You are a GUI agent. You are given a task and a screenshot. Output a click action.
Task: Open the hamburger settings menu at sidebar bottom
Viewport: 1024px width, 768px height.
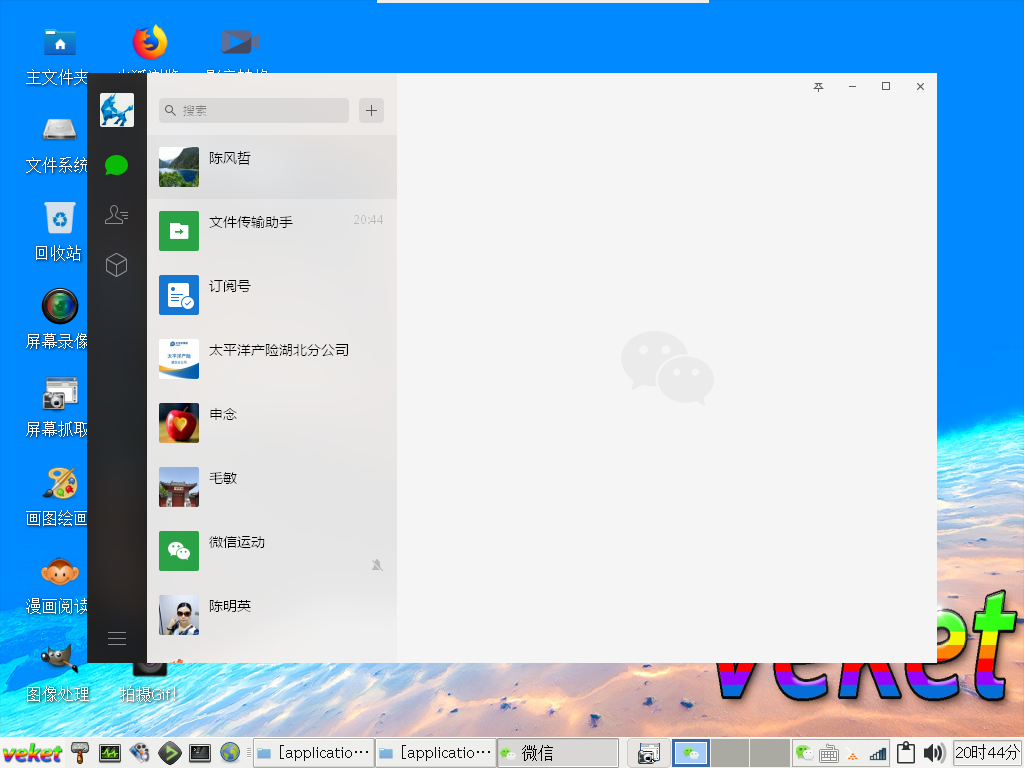coord(117,638)
